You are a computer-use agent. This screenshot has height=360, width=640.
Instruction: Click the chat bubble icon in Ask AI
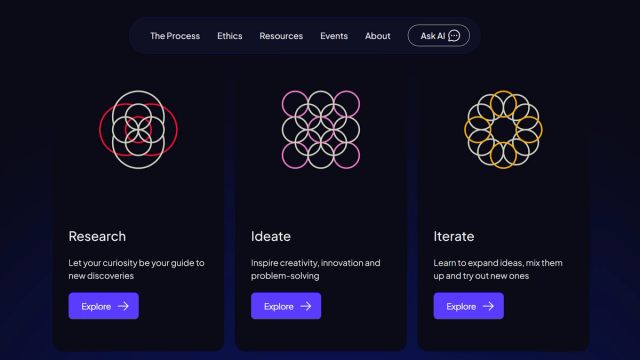point(454,36)
